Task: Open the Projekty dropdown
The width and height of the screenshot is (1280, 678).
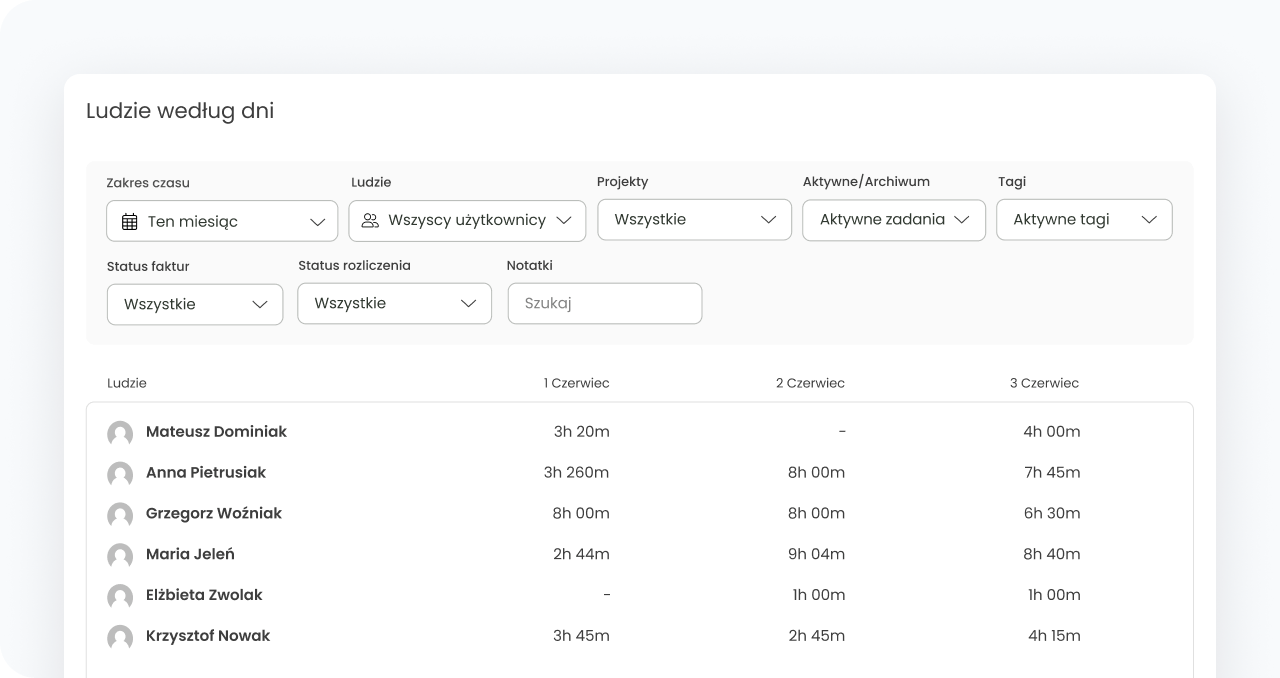Action: point(694,220)
